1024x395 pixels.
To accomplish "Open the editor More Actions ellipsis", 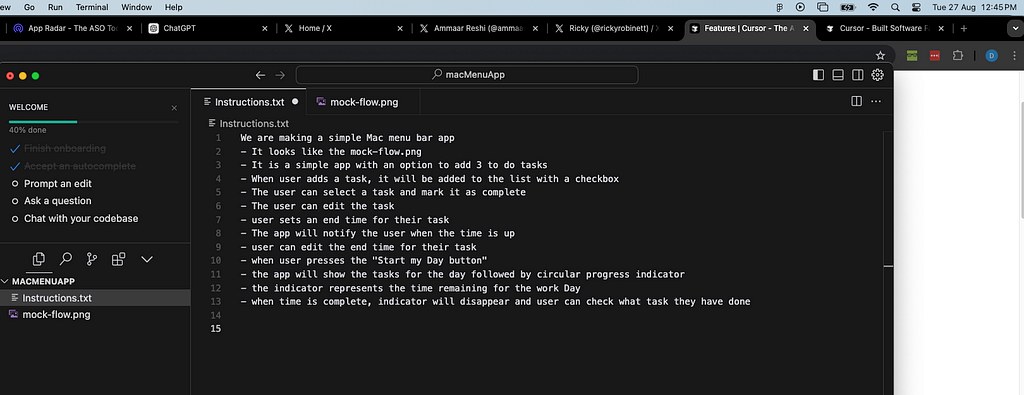I will pyautogui.click(x=876, y=101).
